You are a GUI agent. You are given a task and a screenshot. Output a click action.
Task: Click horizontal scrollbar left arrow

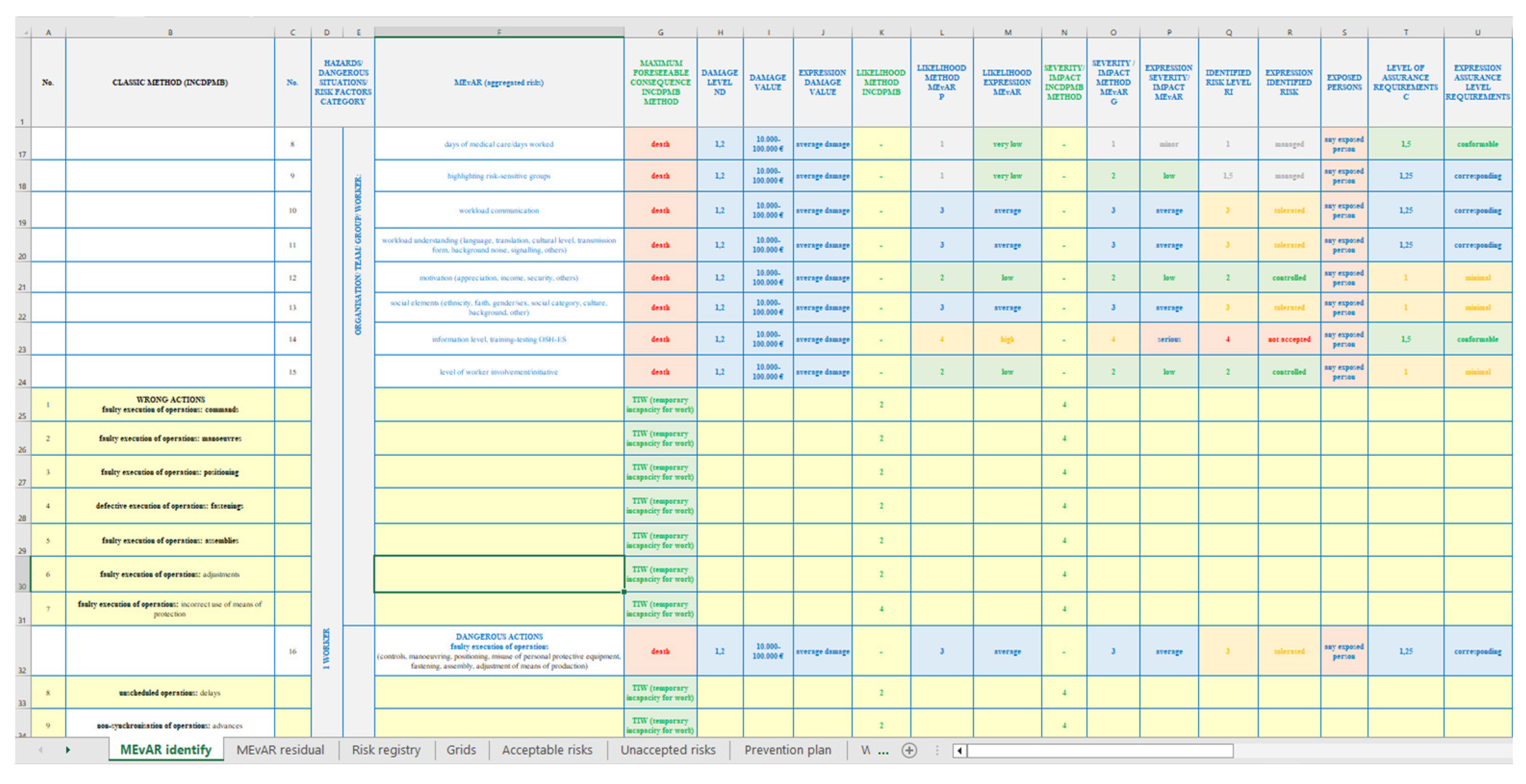[960, 750]
